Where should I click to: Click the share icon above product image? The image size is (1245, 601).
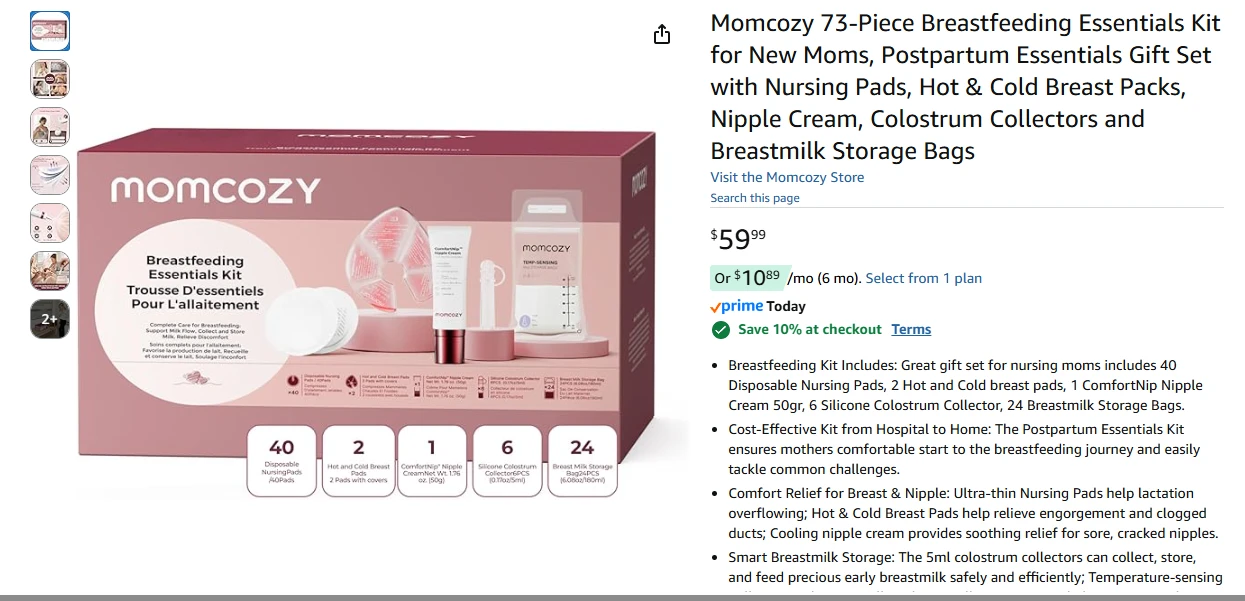point(661,34)
